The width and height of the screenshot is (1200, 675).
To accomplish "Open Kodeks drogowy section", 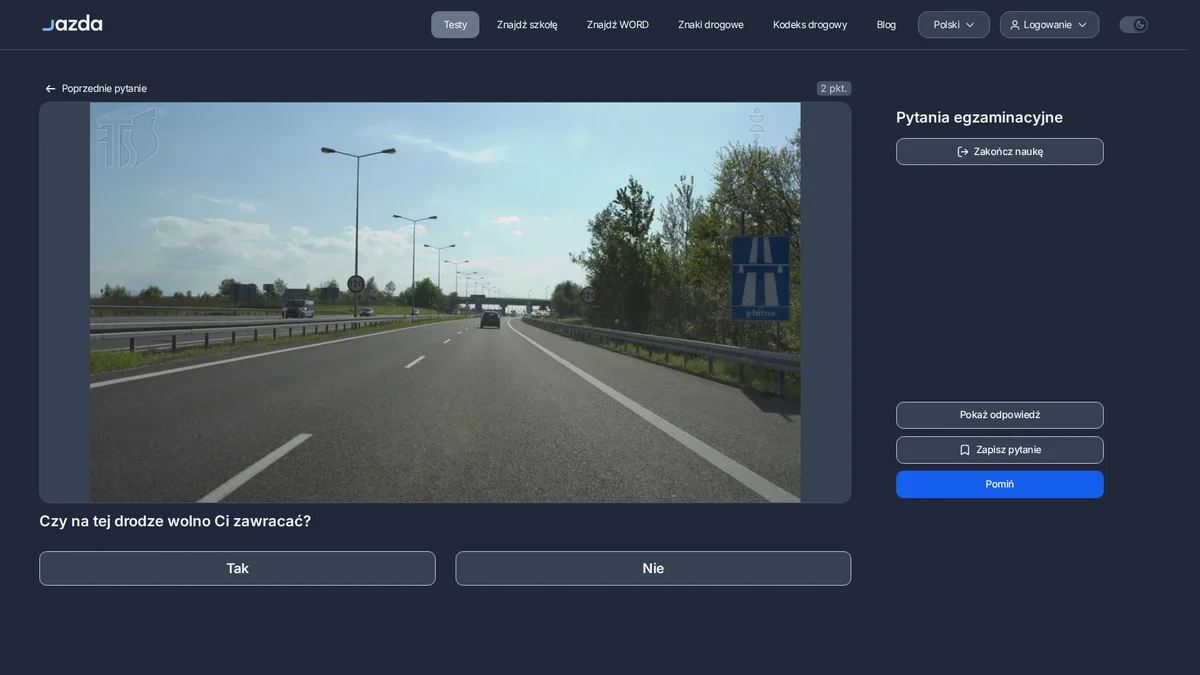I will coord(810,25).
